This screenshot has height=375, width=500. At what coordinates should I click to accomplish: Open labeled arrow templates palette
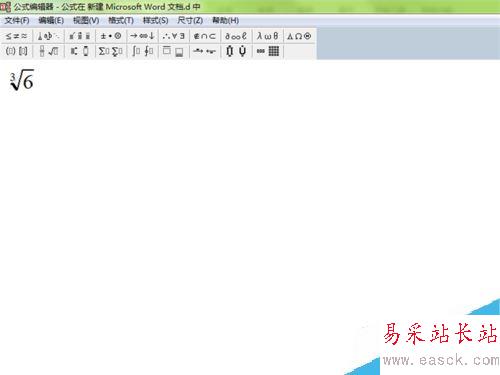tap(205, 51)
